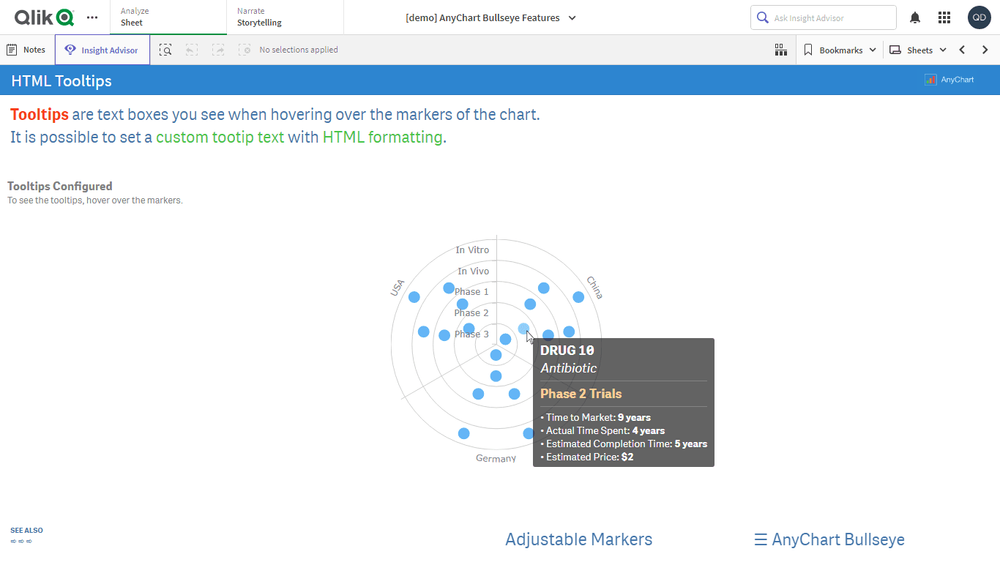
Task: Expand the Bookmarks dropdown
Action: pyautogui.click(x=840, y=50)
